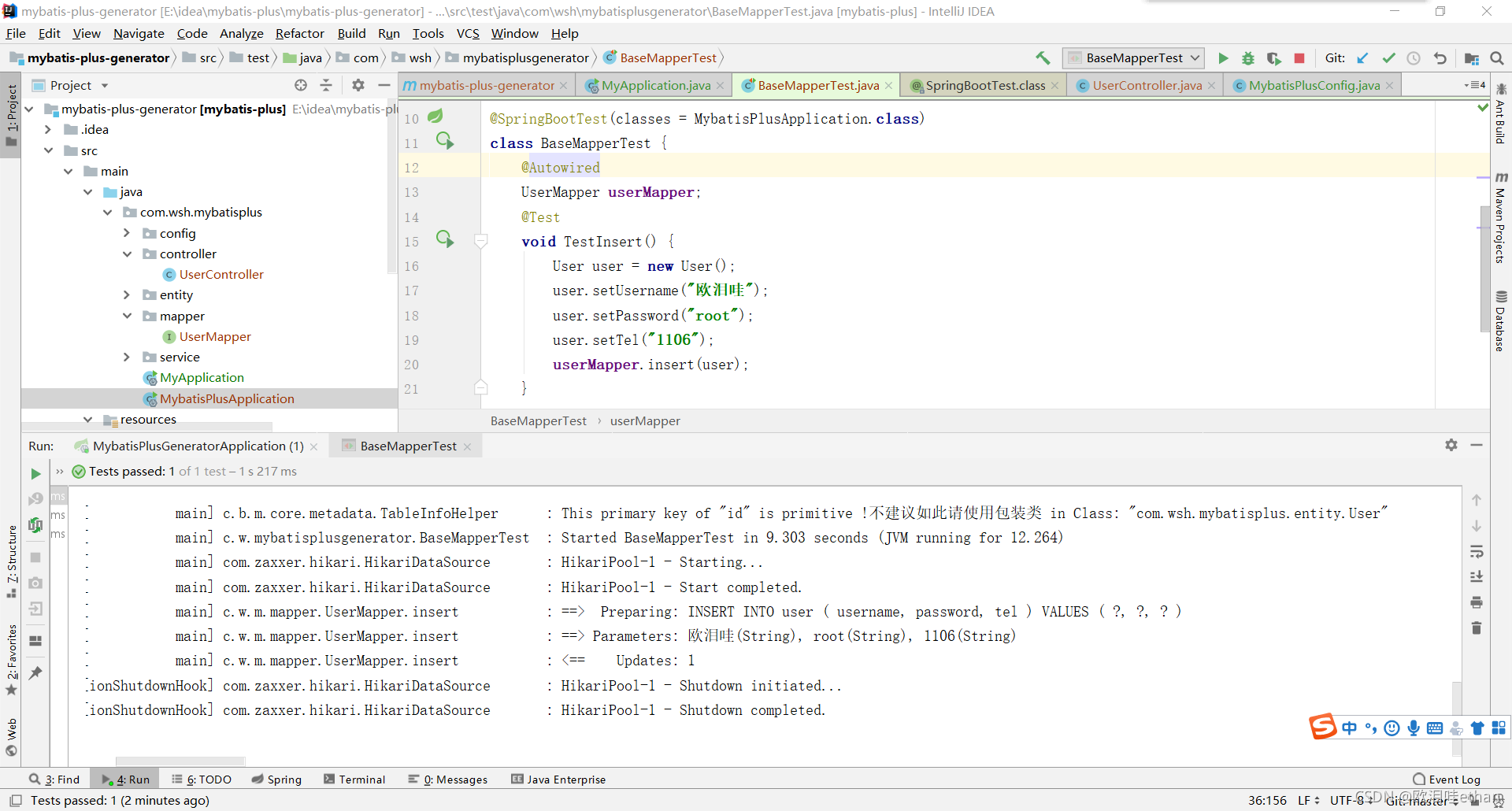1512x811 pixels.
Task: Click Sogou input method Chinese mode icon
Action: coord(1349,728)
